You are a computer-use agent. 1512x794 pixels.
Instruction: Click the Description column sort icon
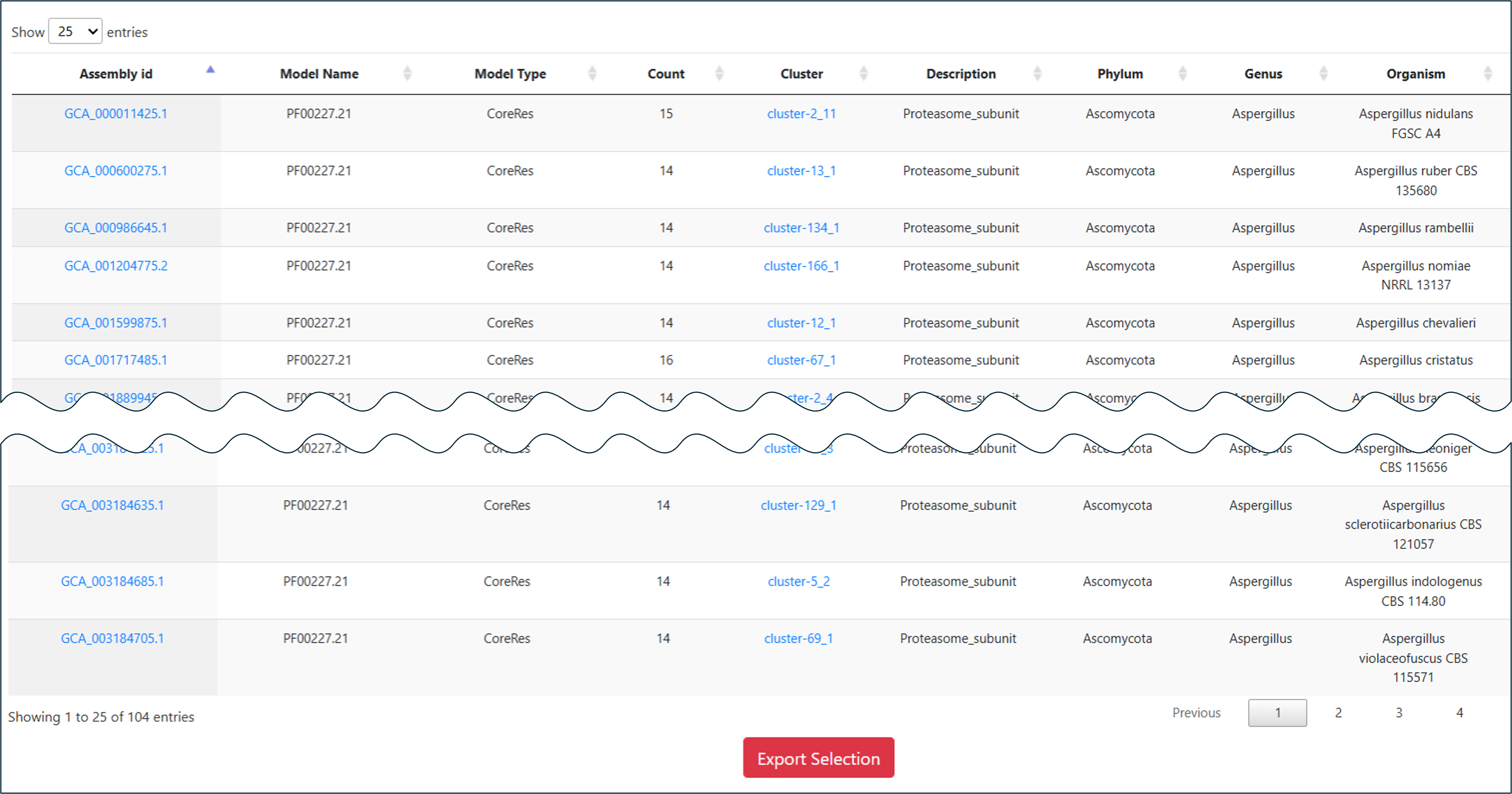[1037, 73]
